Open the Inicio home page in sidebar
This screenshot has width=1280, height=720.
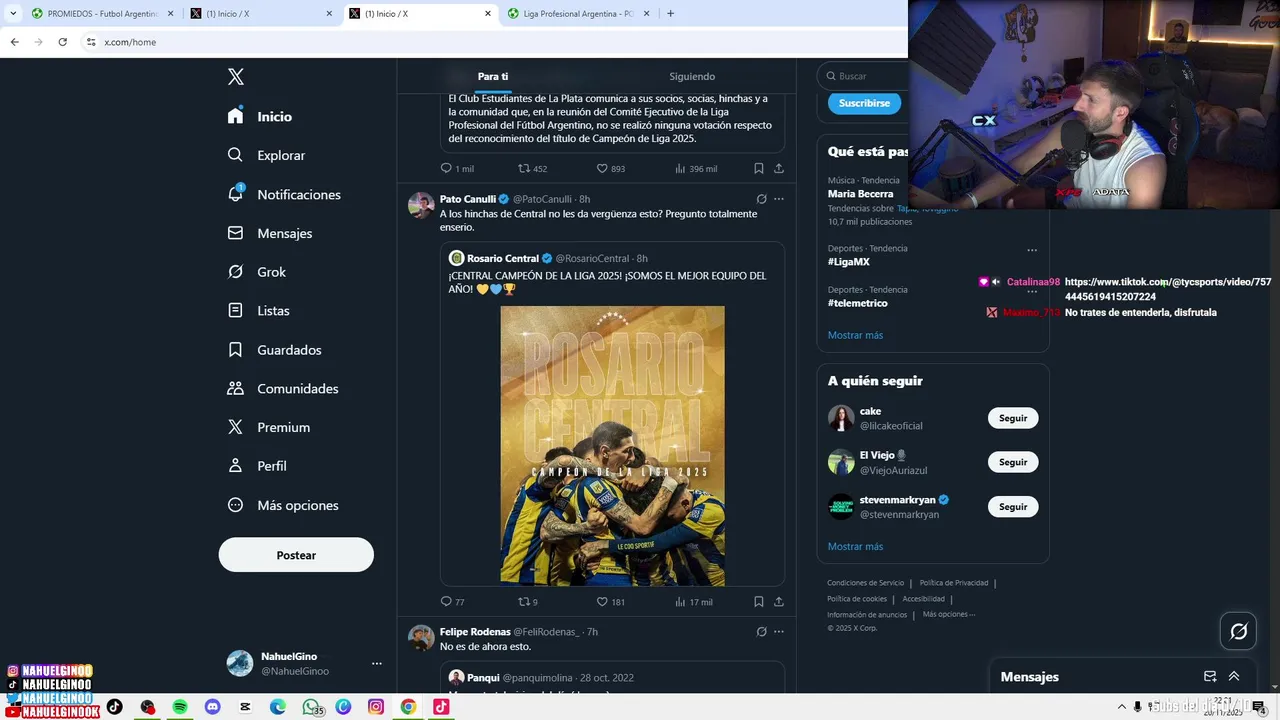pos(260,116)
